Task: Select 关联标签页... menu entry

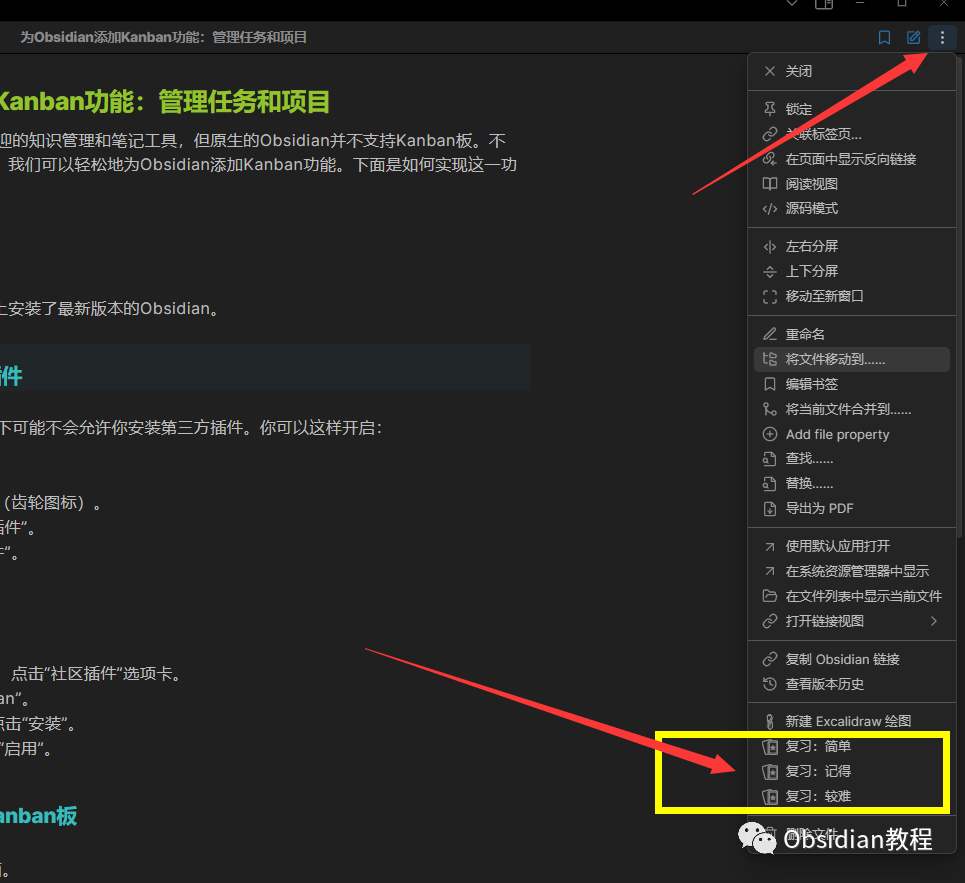Action: 852,134
